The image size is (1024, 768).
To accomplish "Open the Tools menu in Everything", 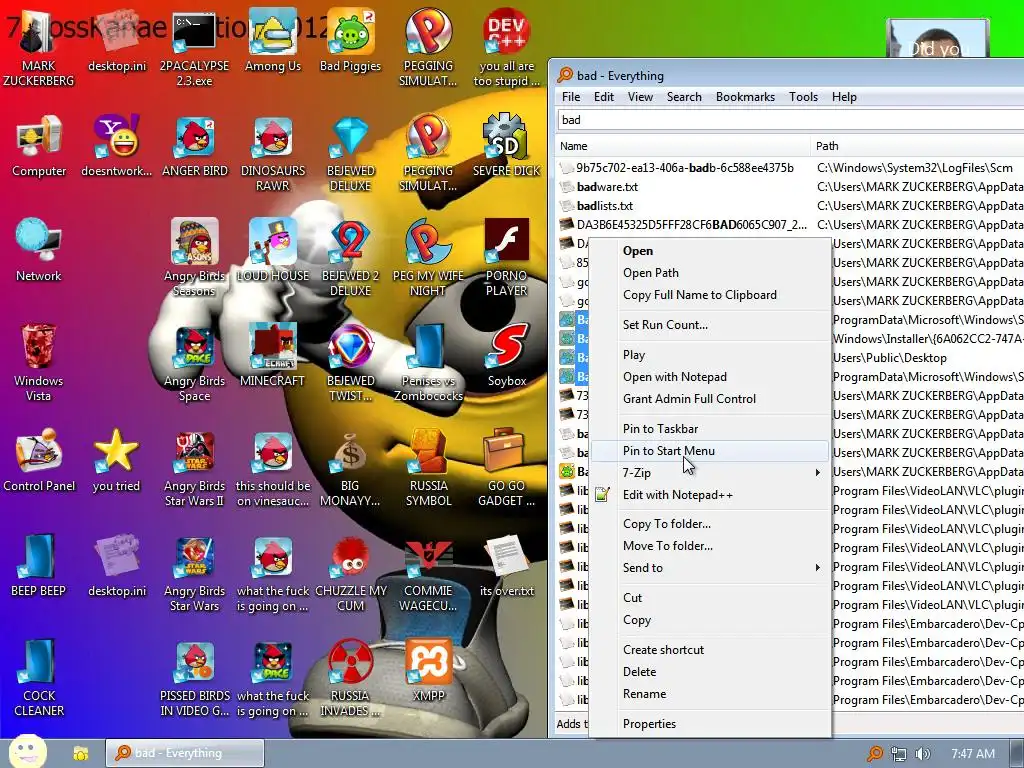I will [803, 97].
